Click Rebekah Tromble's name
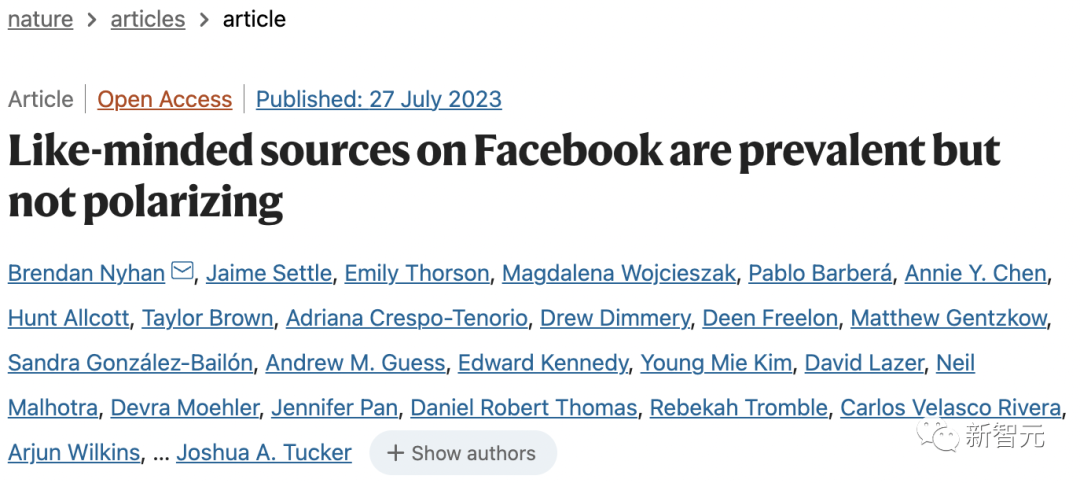1080x483 pixels. pos(738,408)
